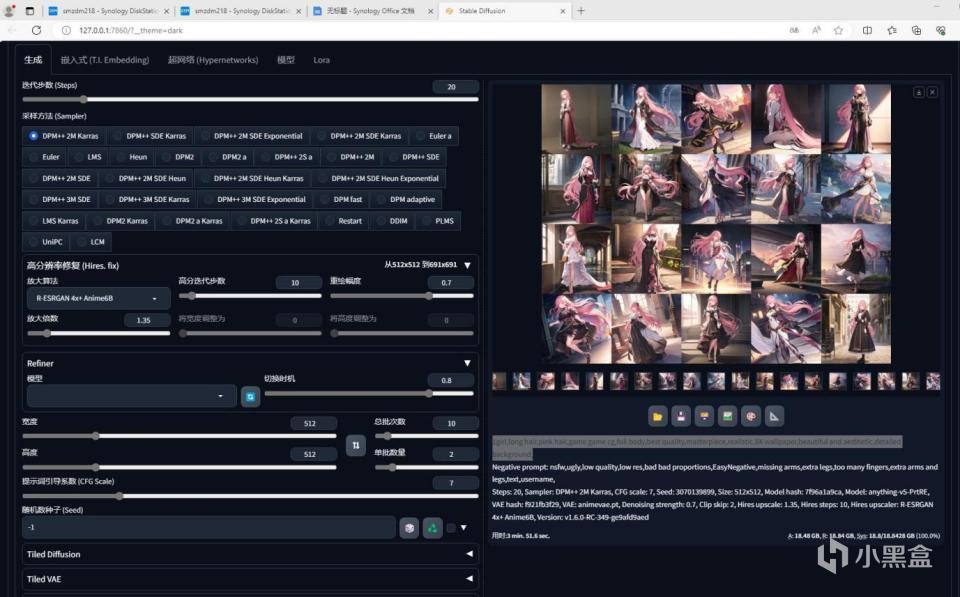
Task: Open the R-ESRGAN 4x+ Anime6B upscaler dropdown
Action: [97, 298]
